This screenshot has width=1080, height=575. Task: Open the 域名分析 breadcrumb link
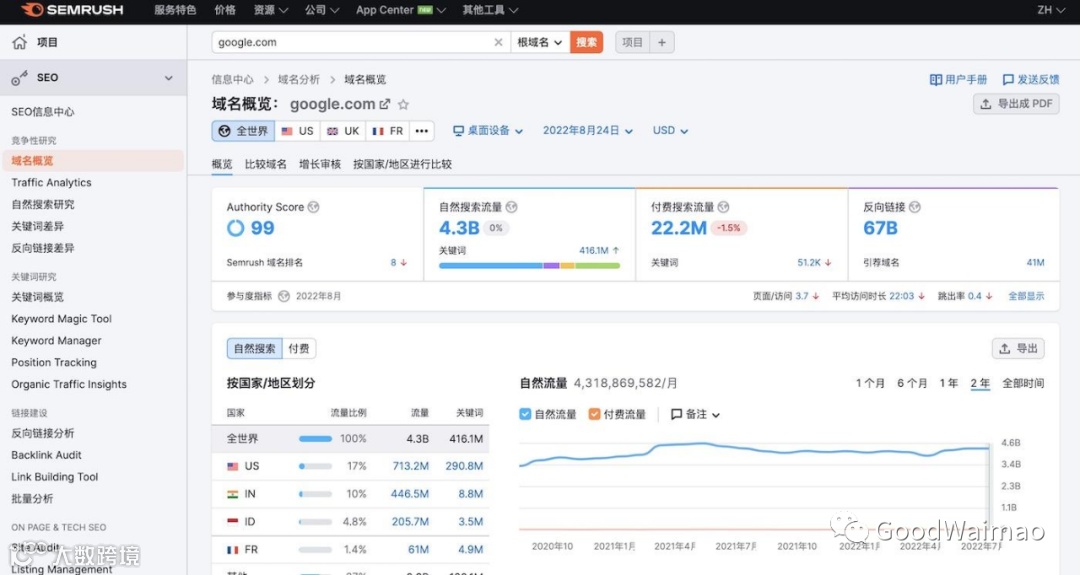point(299,80)
